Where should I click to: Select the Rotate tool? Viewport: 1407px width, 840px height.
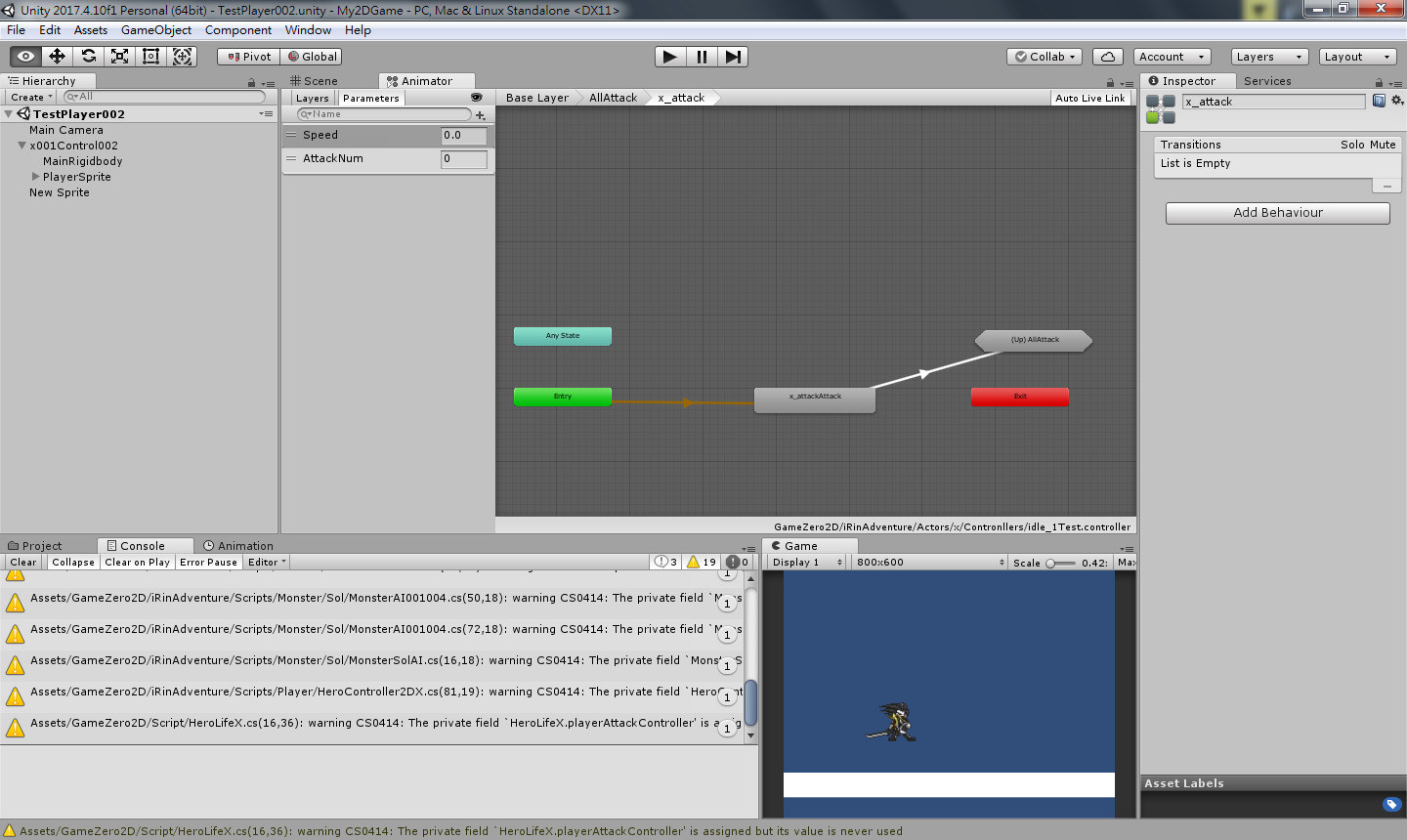click(x=88, y=56)
